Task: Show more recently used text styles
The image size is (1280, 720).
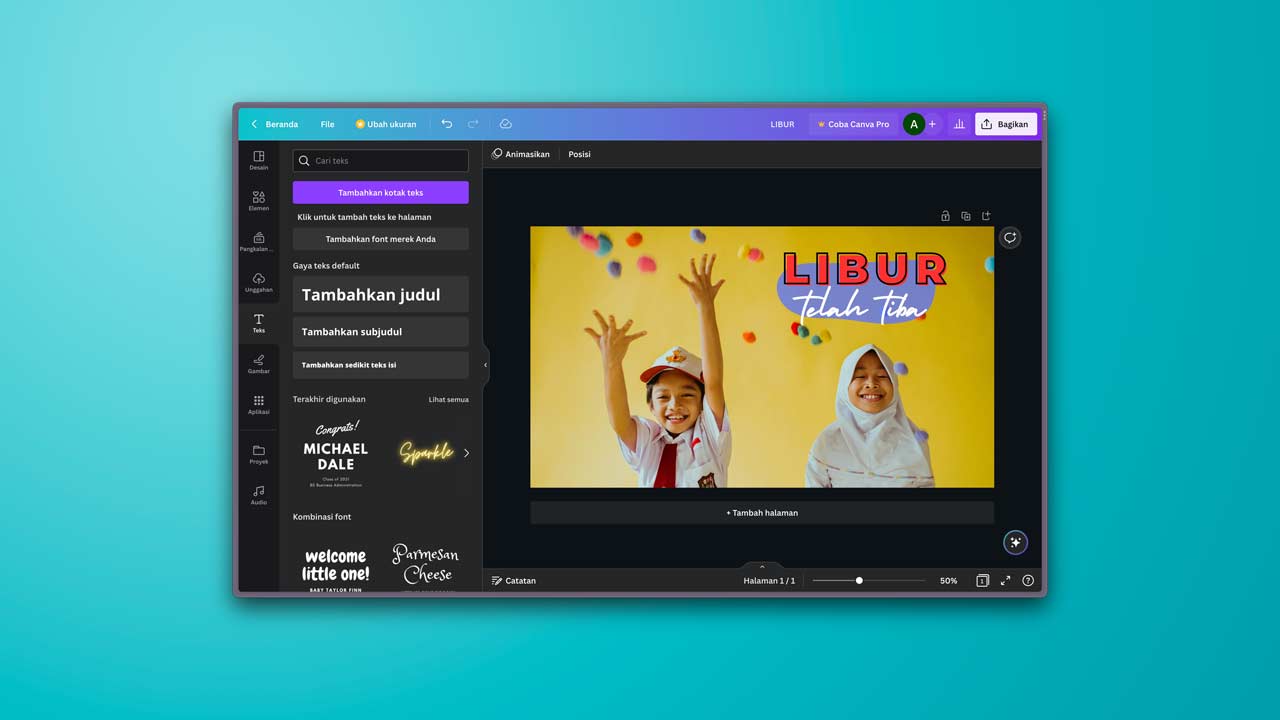Action: click(466, 453)
